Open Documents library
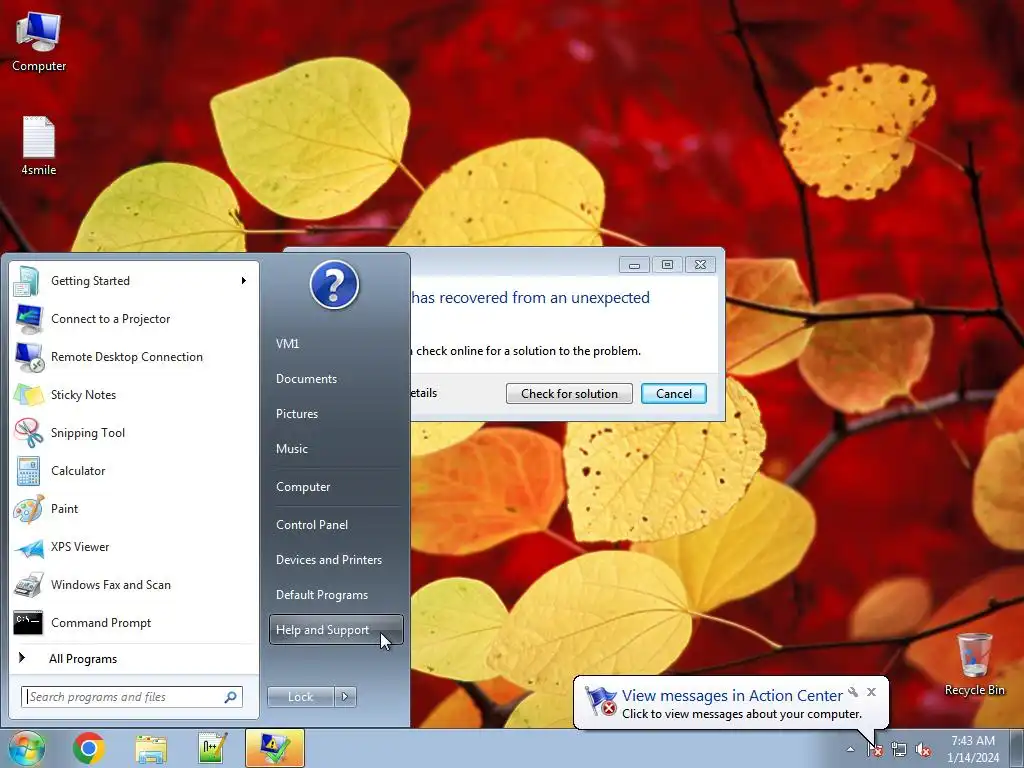Image resolution: width=1024 pixels, height=768 pixels. point(336,379)
